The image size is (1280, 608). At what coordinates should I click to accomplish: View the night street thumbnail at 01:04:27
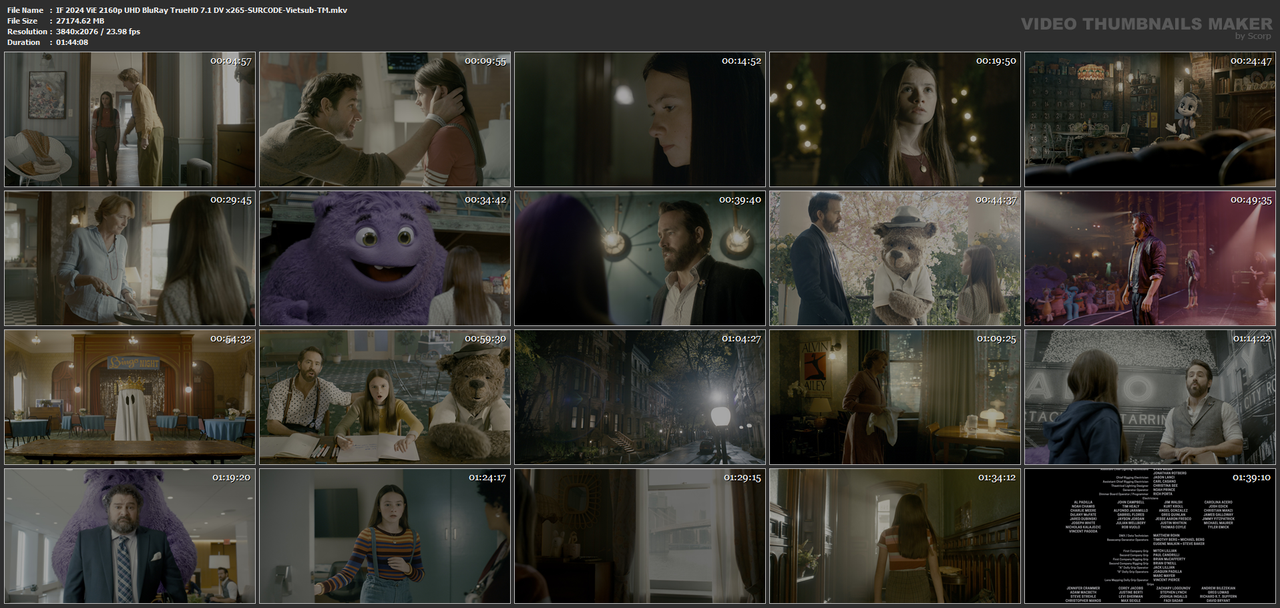(640, 398)
